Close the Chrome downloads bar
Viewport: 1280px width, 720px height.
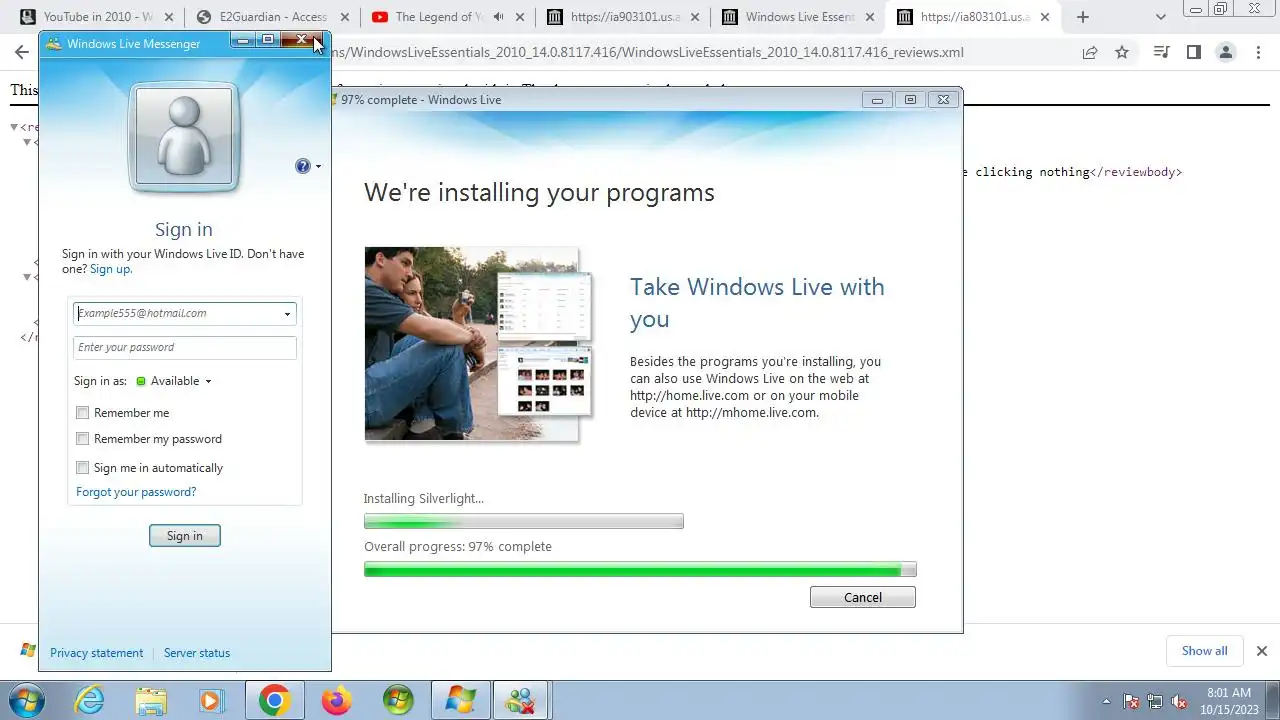1261,651
